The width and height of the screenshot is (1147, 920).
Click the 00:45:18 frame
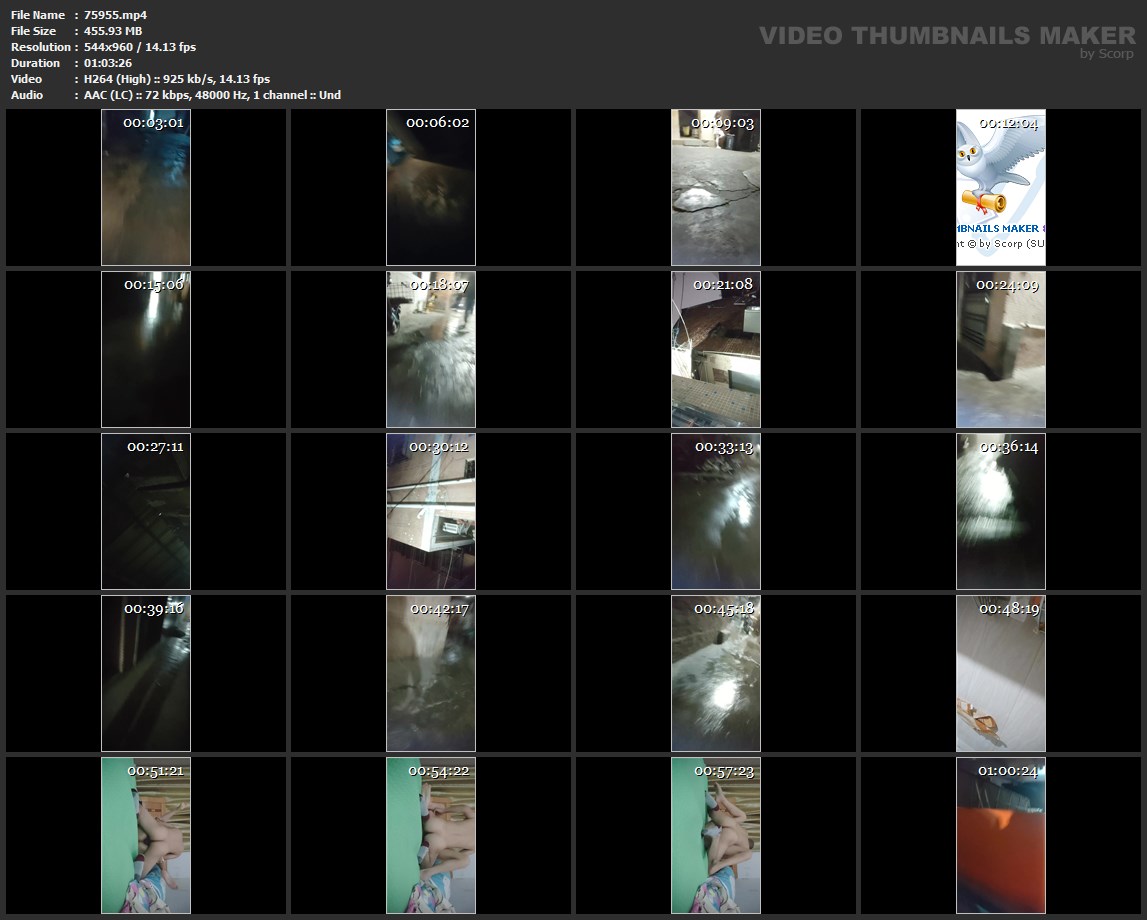(x=716, y=674)
